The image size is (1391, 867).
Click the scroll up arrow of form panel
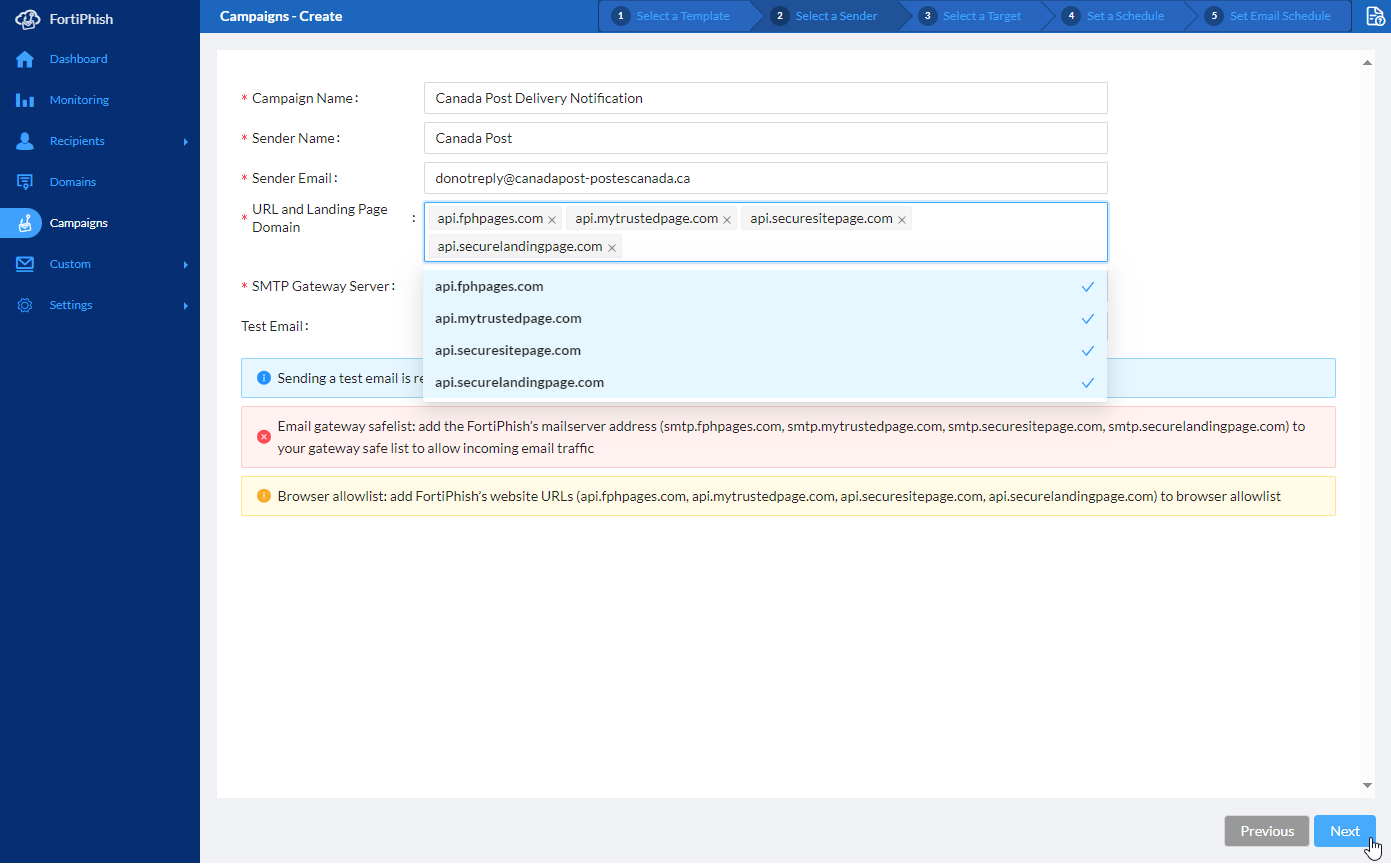click(x=1367, y=63)
